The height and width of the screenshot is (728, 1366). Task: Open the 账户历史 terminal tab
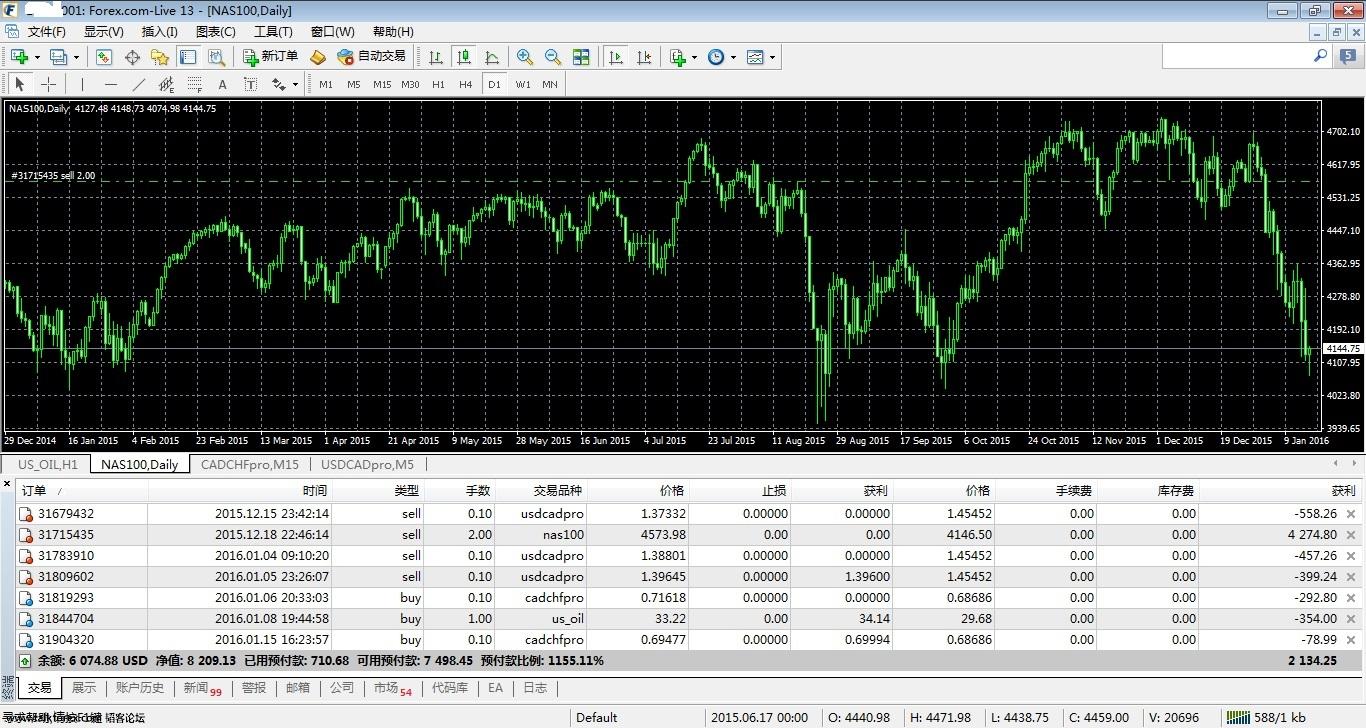coord(139,688)
